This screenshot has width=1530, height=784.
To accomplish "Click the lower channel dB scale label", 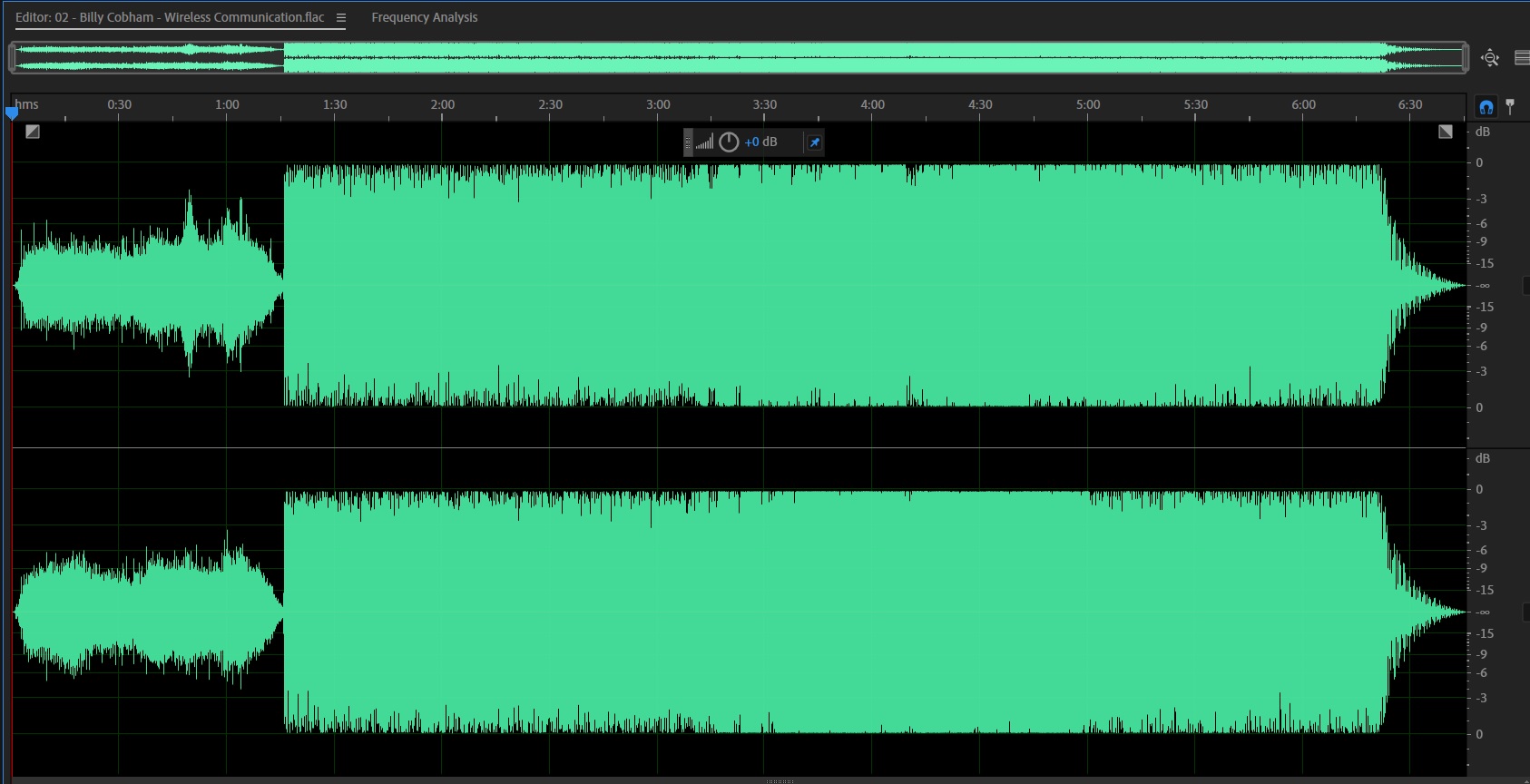I will [1483, 458].
